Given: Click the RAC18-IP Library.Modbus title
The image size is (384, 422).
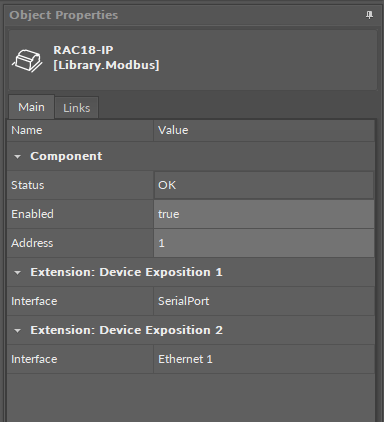Looking at the screenshot, I should tap(106, 57).
